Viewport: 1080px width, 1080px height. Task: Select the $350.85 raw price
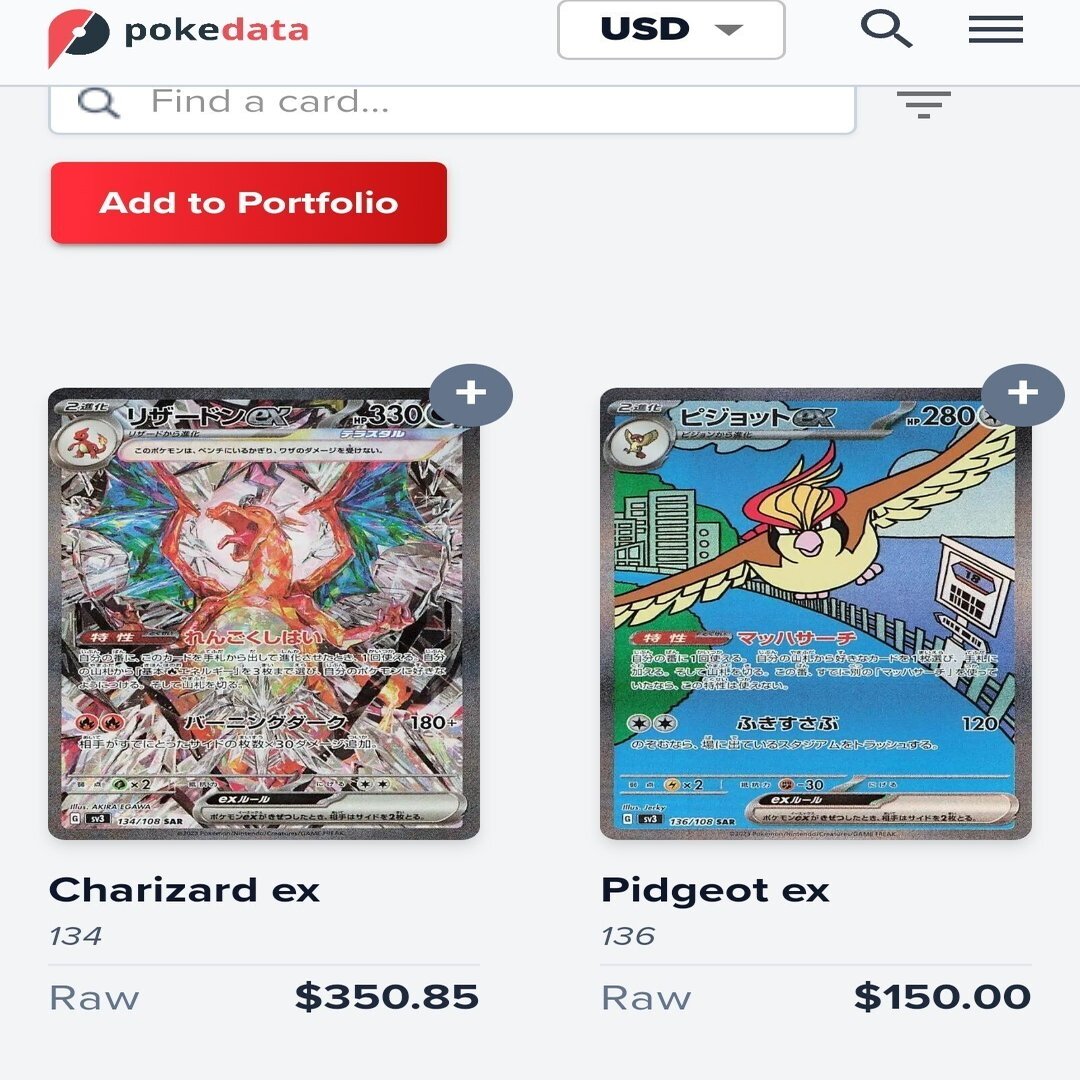click(387, 997)
